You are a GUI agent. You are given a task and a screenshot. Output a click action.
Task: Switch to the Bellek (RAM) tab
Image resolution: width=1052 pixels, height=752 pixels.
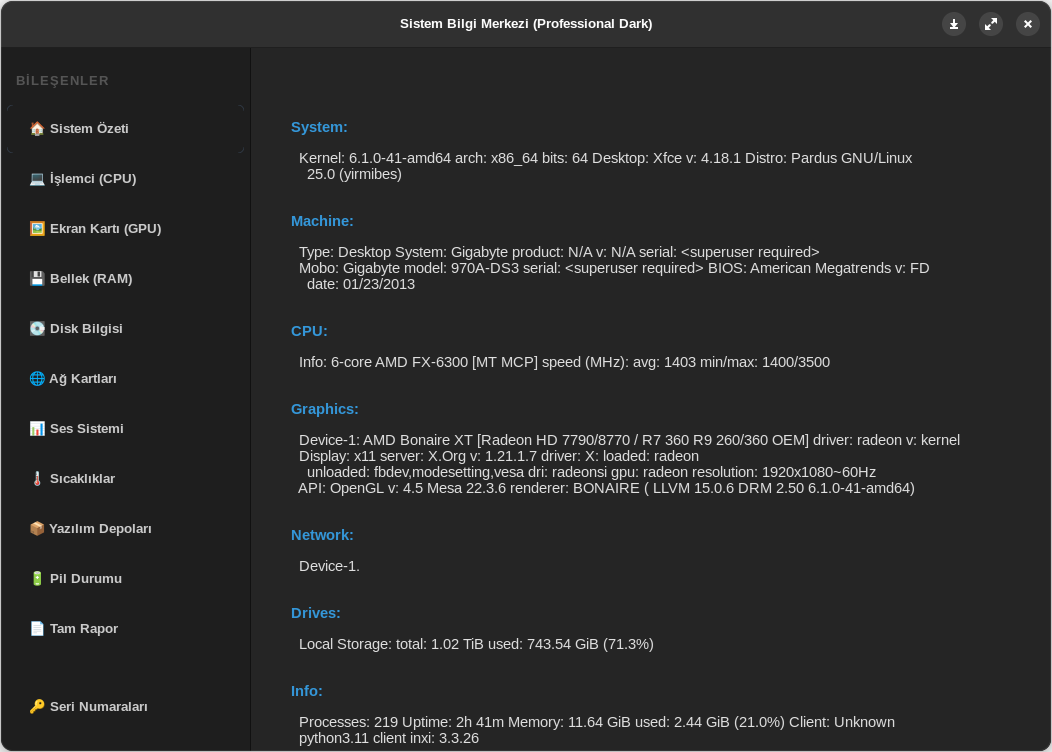[x=91, y=279]
